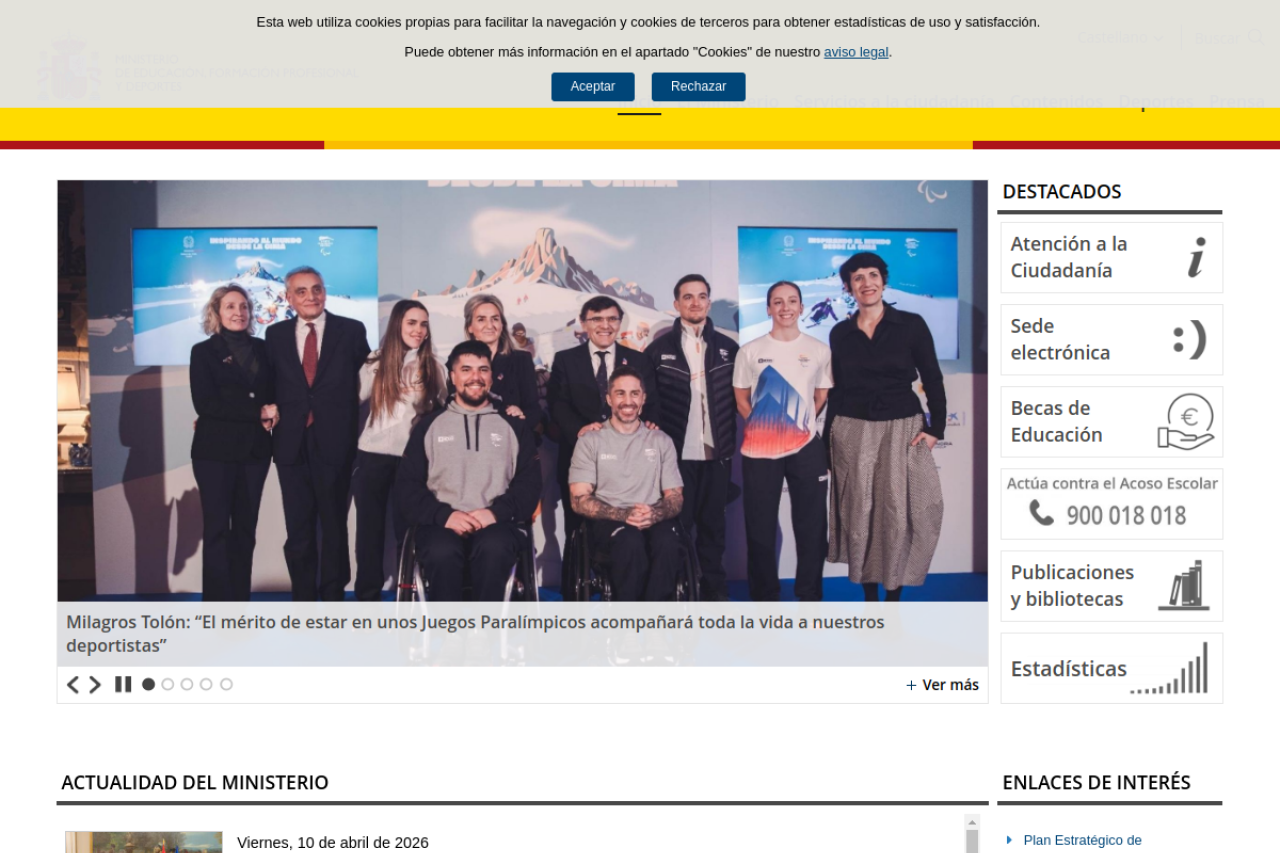The height and width of the screenshot is (853, 1280).
Task: Expand Ver más under the slideshow
Action: coord(942,685)
